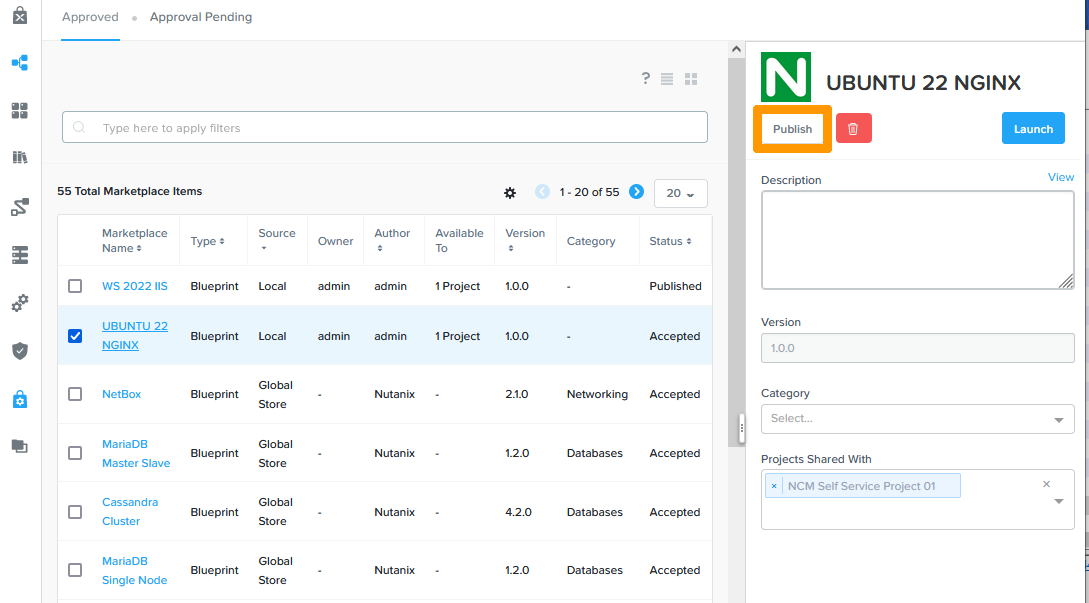Viewport: 1089px width, 603px height.
Task: Open the 20 rows-per-page dropdown
Action: point(680,193)
